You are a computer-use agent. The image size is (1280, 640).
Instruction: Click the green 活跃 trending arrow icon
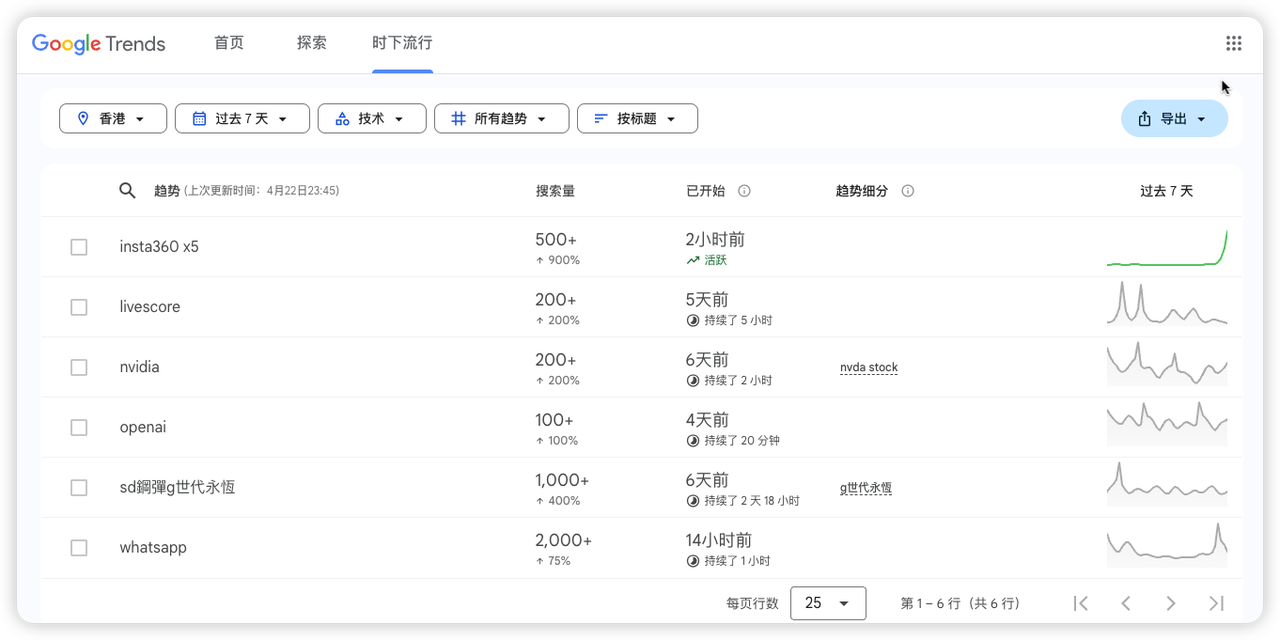[x=692, y=260]
